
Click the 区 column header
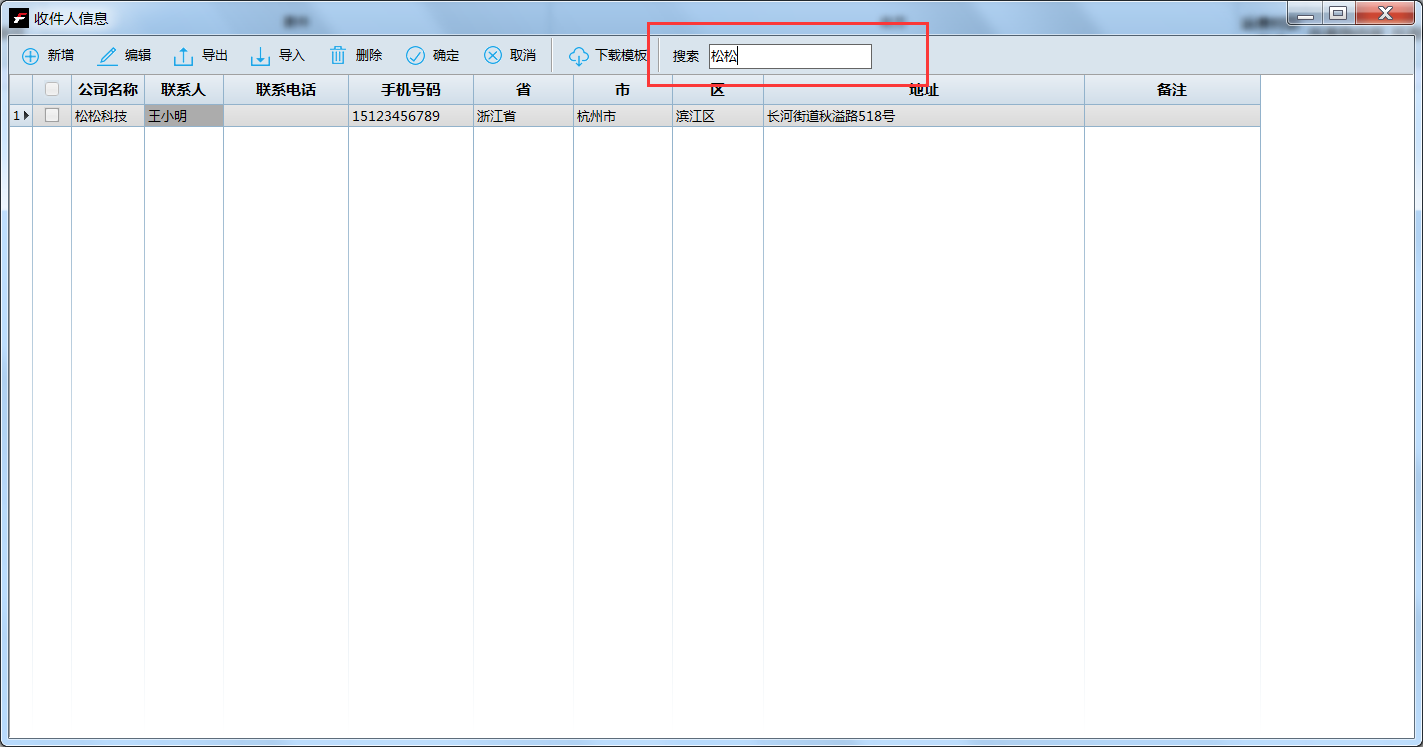(718, 89)
